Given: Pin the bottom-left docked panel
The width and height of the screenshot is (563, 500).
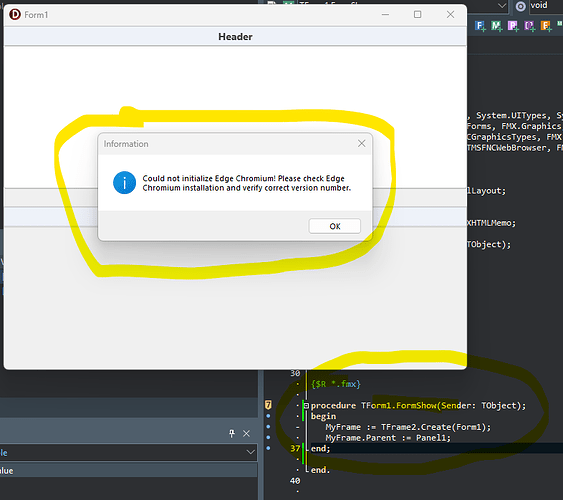Looking at the screenshot, I should [x=232, y=434].
